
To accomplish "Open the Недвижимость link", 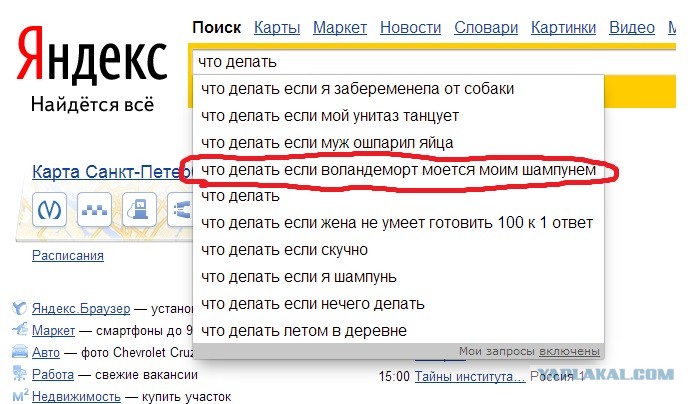I will coord(76,397).
